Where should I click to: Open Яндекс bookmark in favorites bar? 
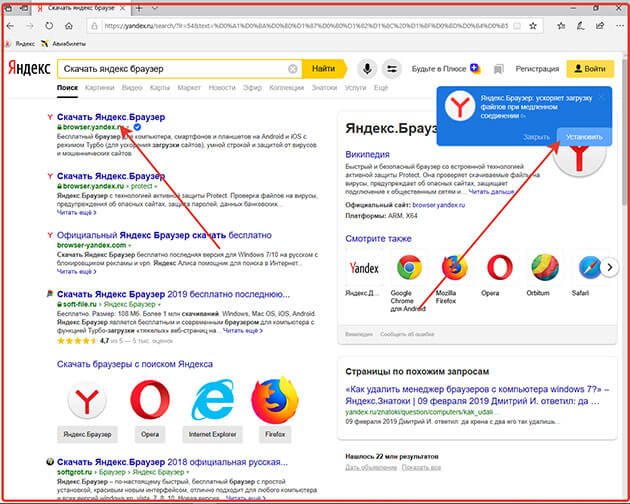(20, 44)
